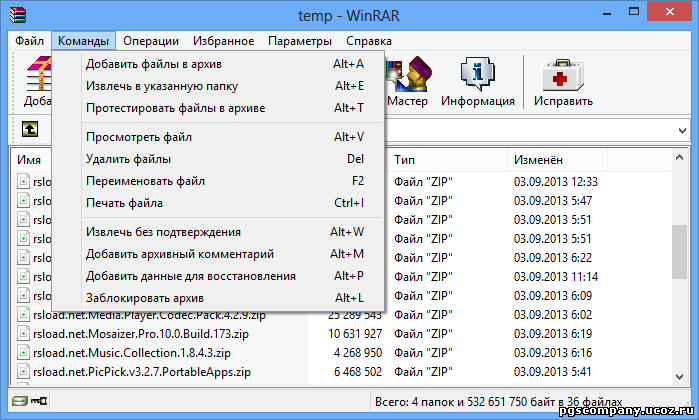This screenshot has height=420, width=699.
Task: Open the Операции menu
Action: point(151,41)
